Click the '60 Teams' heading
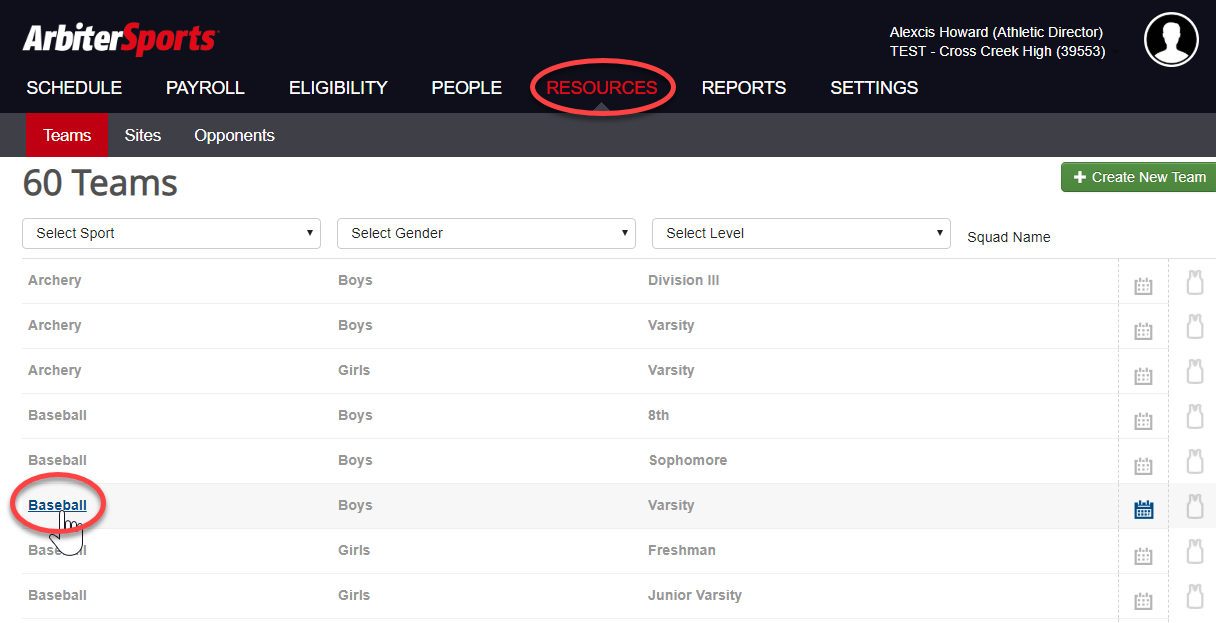Viewport: 1216px width, 623px height. (100, 183)
